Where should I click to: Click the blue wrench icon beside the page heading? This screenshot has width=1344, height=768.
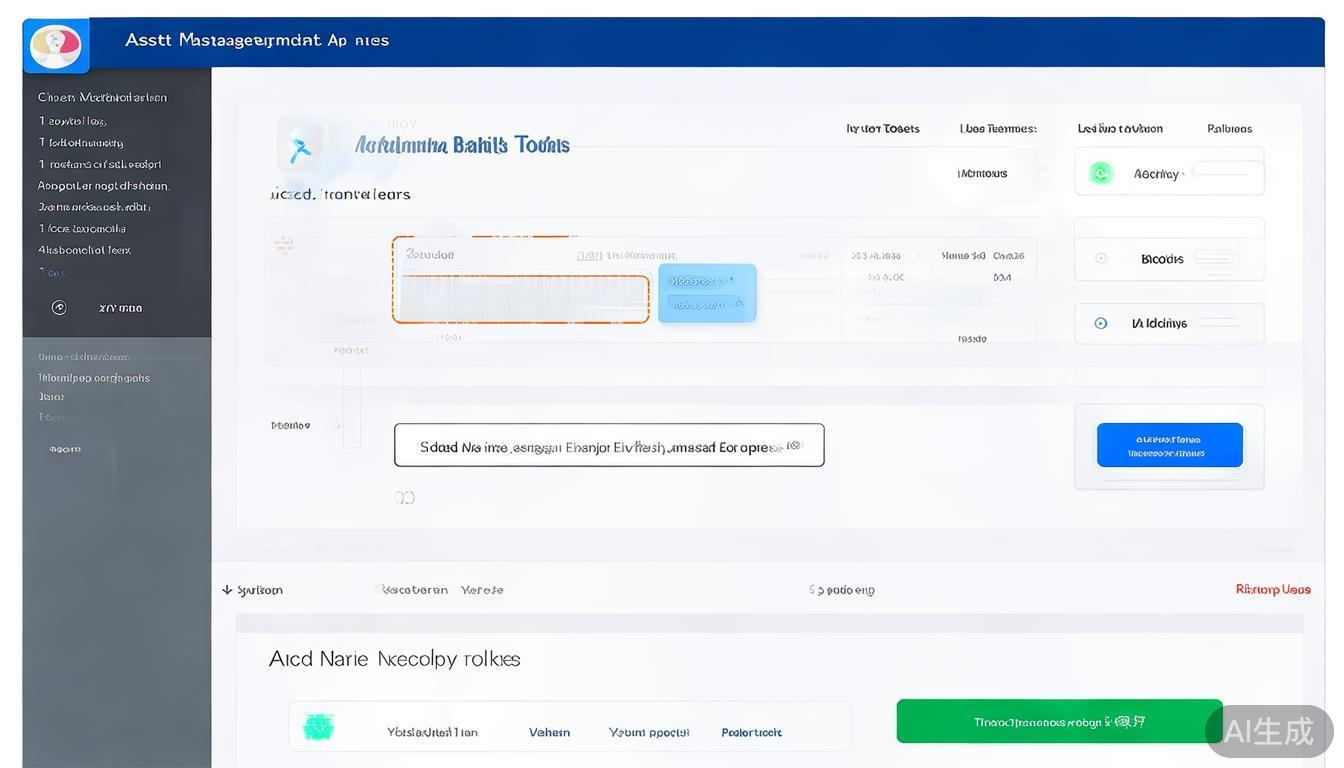tap(299, 148)
